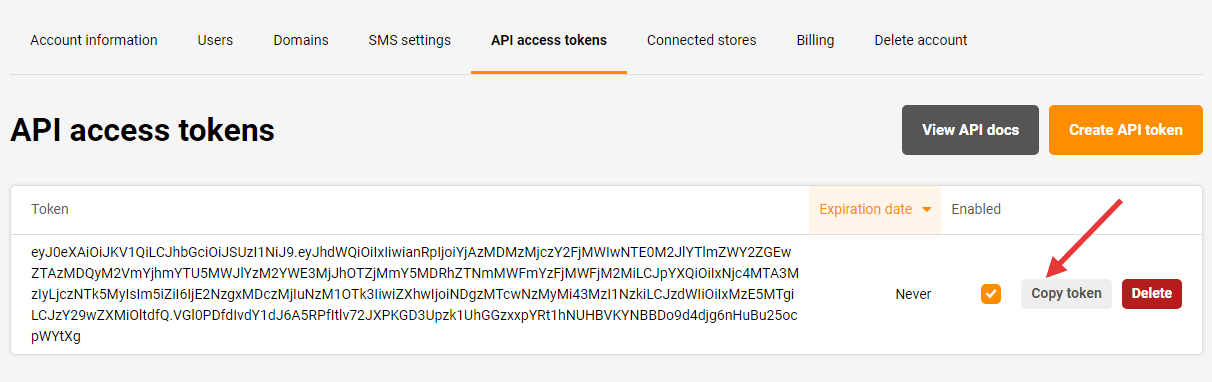Delete the token with red Delete button

1152,294
